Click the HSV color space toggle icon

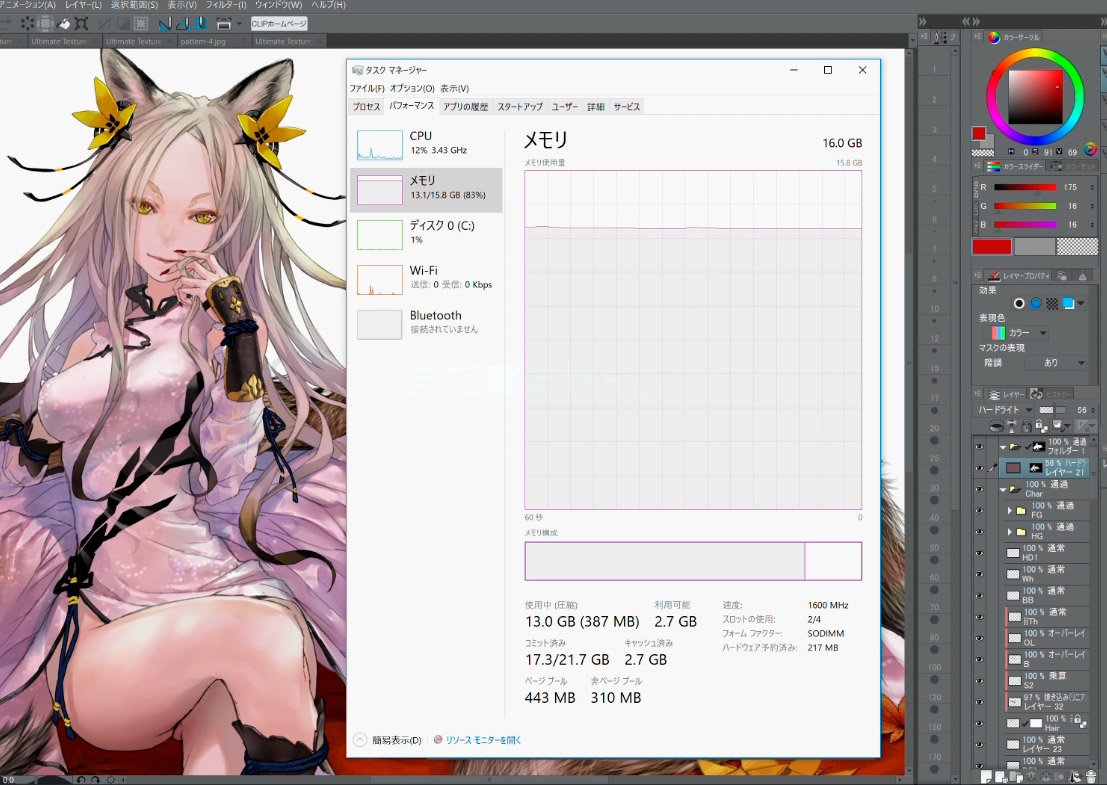pyautogui.click(x=1090, y=149)
